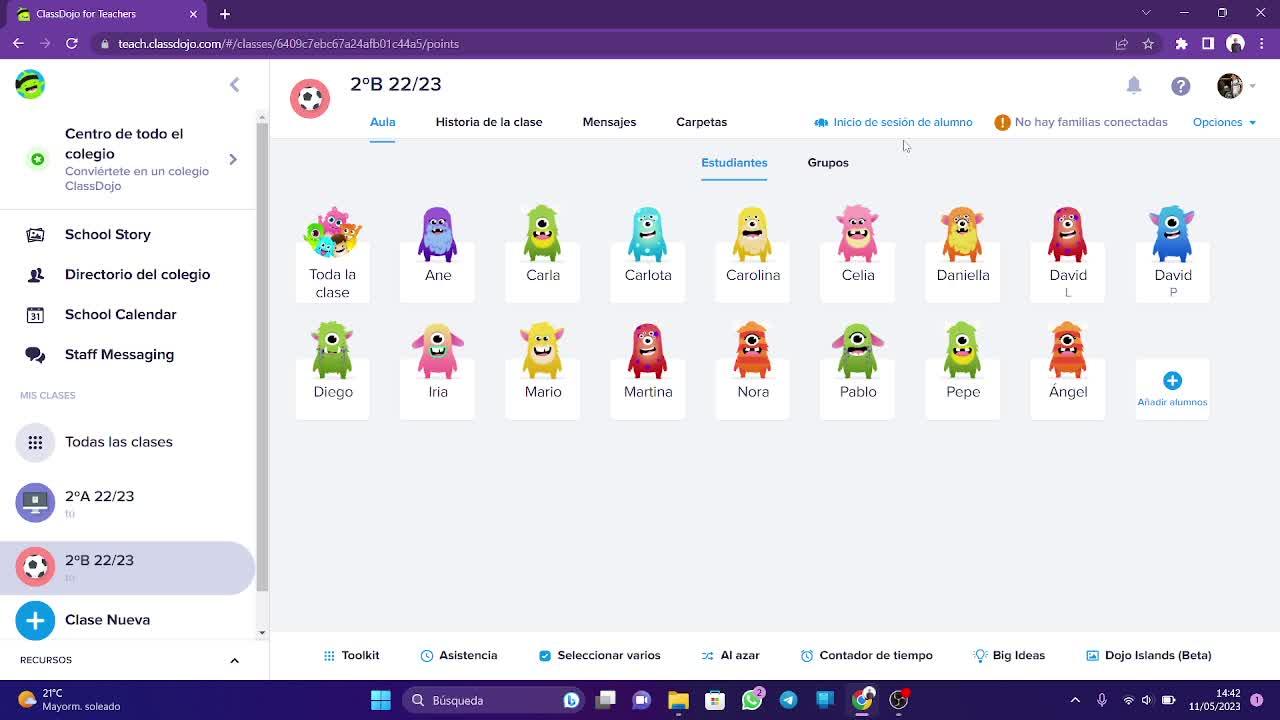Open the Toolkit grid icon

coord(329,656)
